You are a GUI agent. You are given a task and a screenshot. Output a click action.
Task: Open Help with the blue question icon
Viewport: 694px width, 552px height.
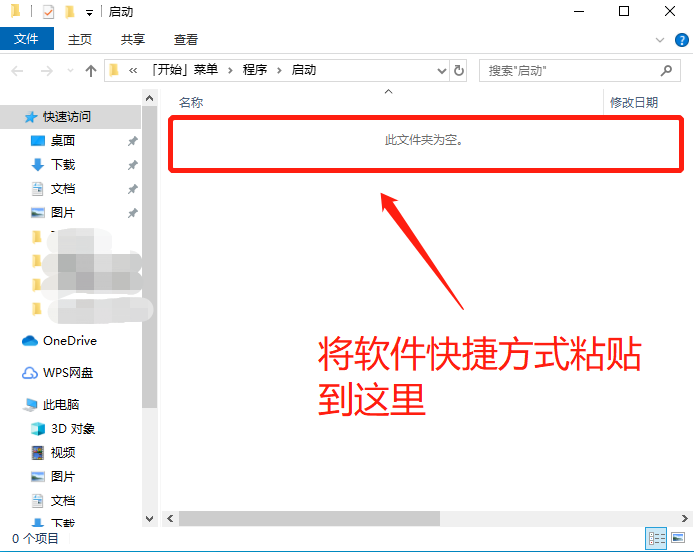tap(680, 40)
